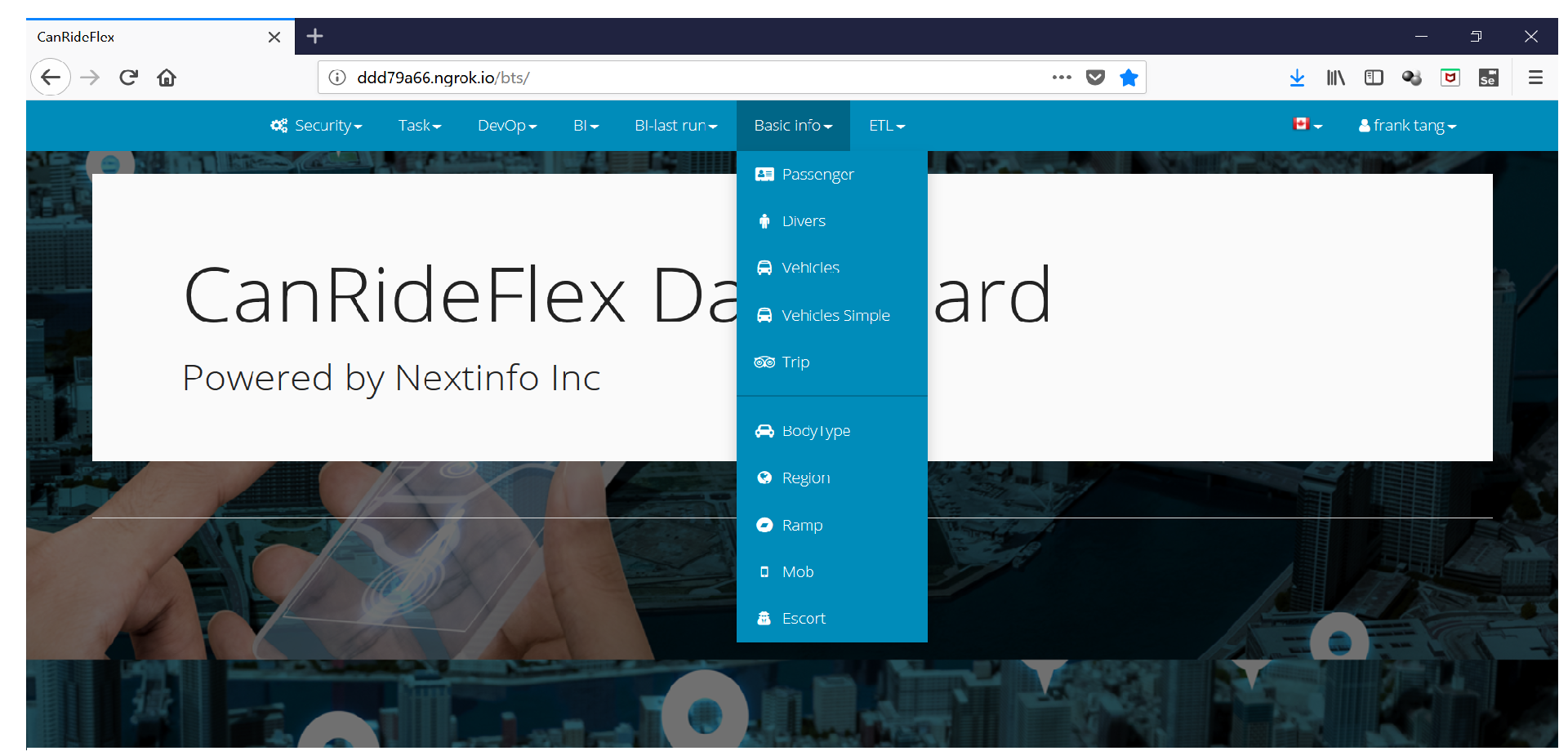Select Drivers menu entry

click(832, 221)
